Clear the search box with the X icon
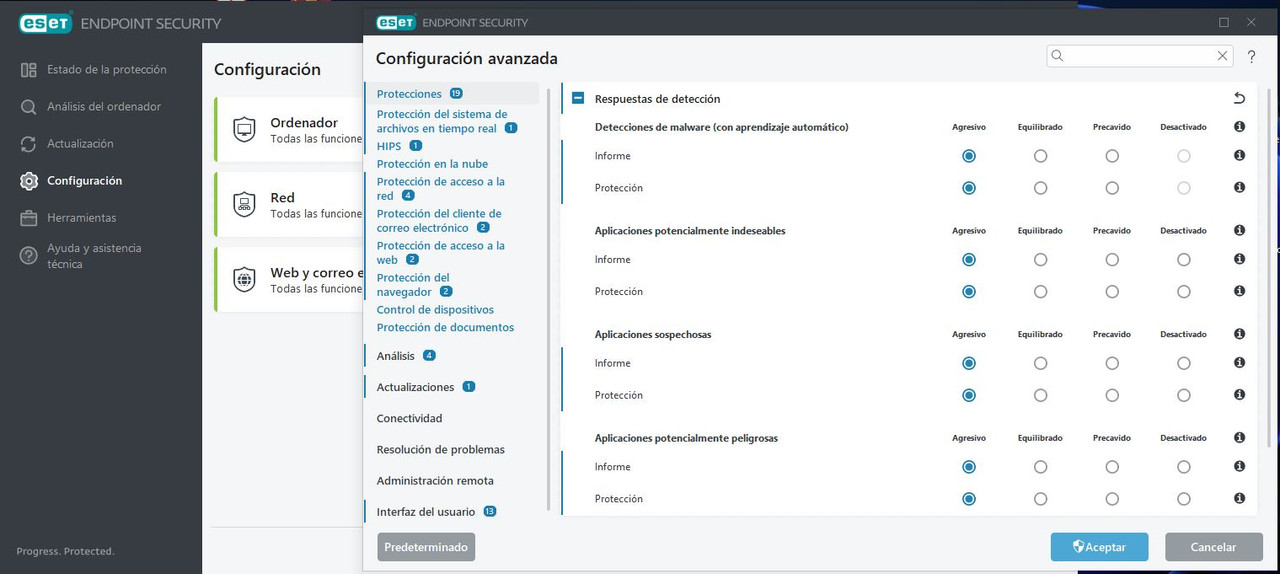 [1222, 56]
